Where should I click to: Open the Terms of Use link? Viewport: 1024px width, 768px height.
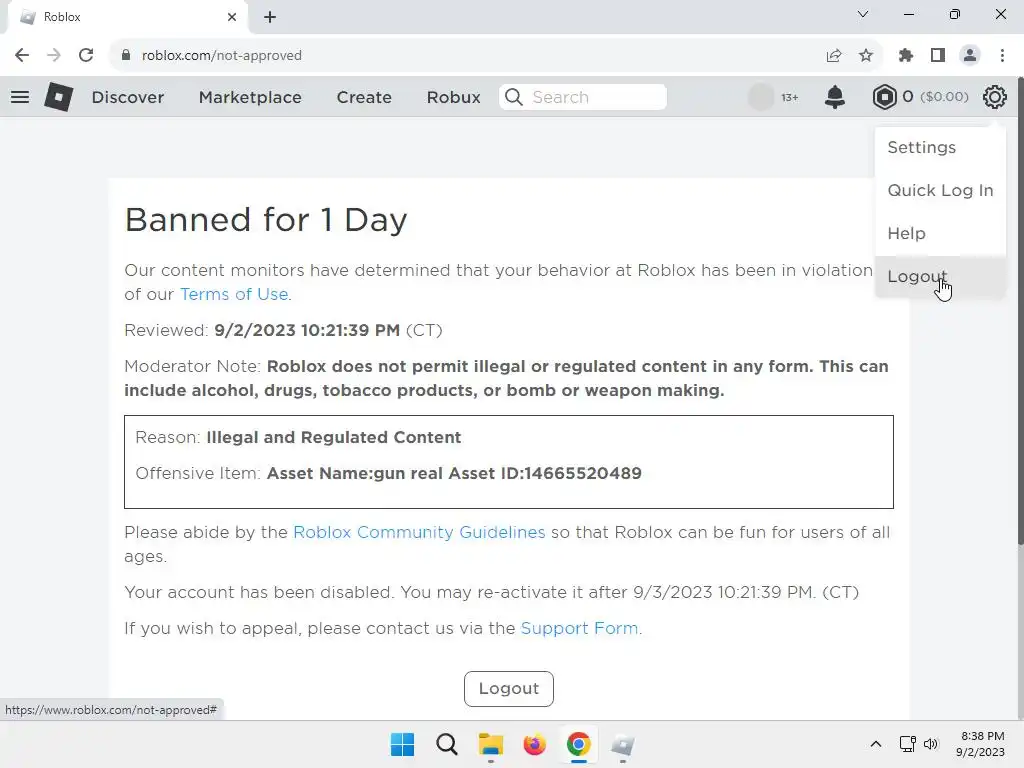234,295
